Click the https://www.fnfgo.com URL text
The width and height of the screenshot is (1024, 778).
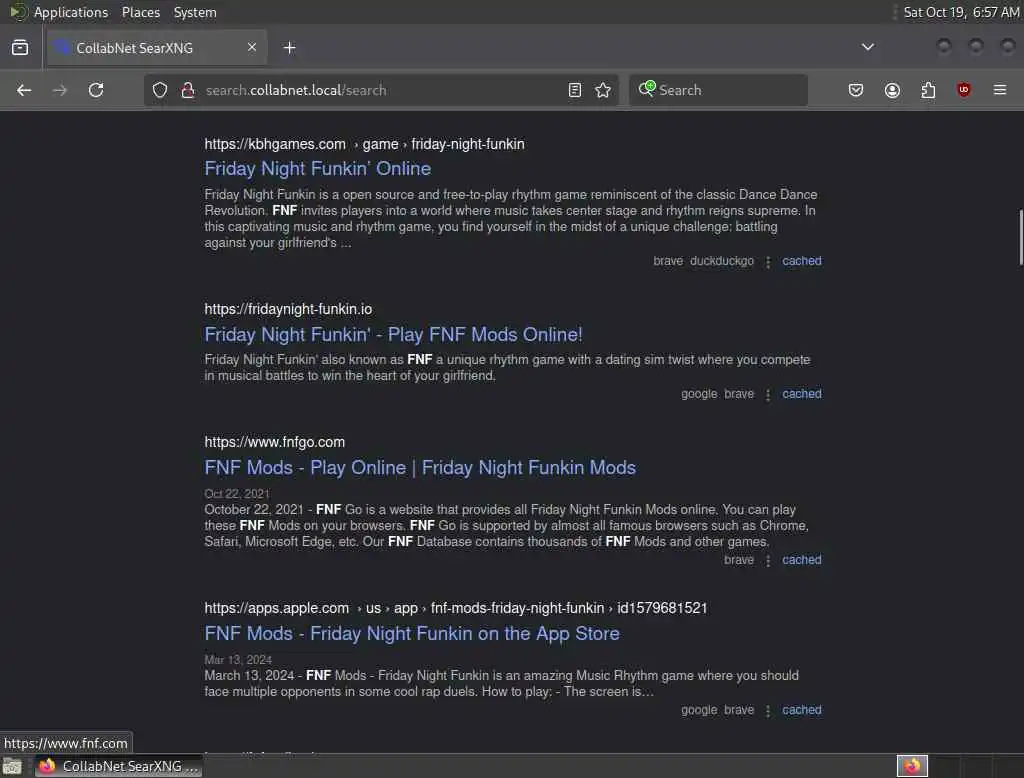[x=274, y=442]
